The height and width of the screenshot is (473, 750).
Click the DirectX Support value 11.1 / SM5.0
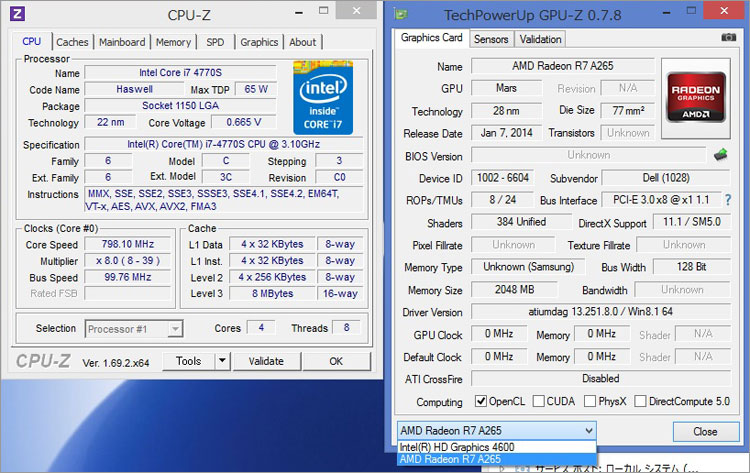coord(692,222)
